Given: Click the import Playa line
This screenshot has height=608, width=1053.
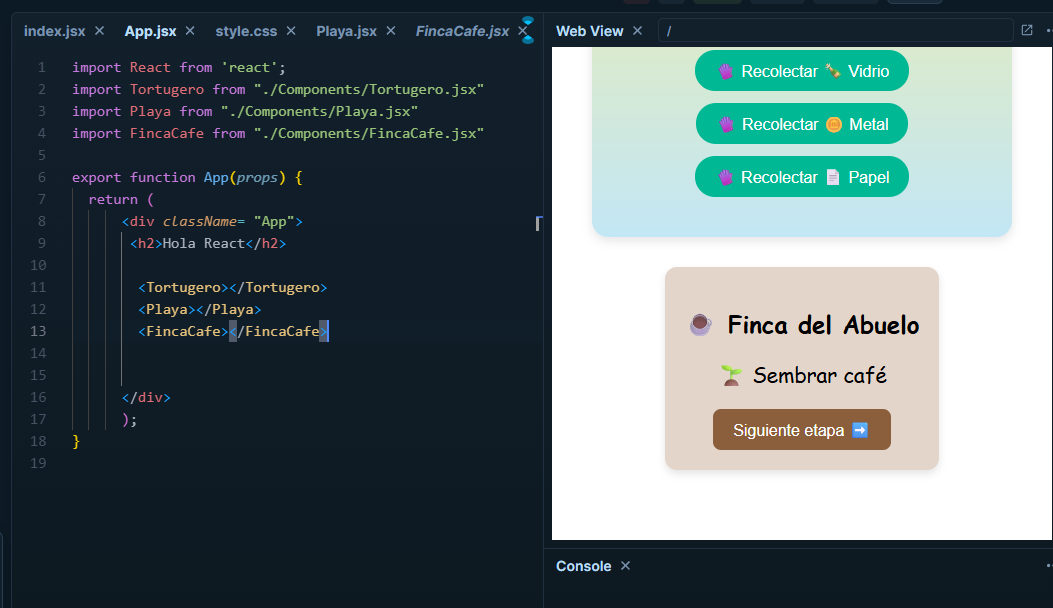Looking at the screenshot, I should point(245,112).
